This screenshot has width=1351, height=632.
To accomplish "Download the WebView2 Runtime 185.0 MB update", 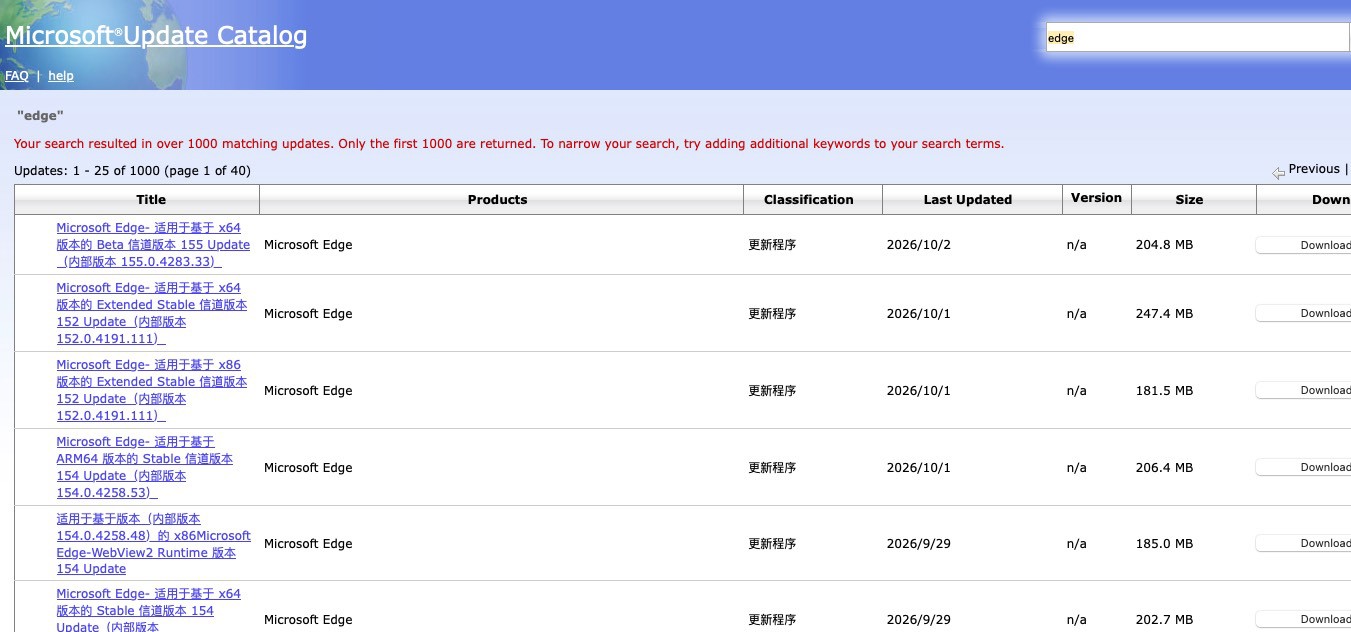I will click(x=1303, y=543).
